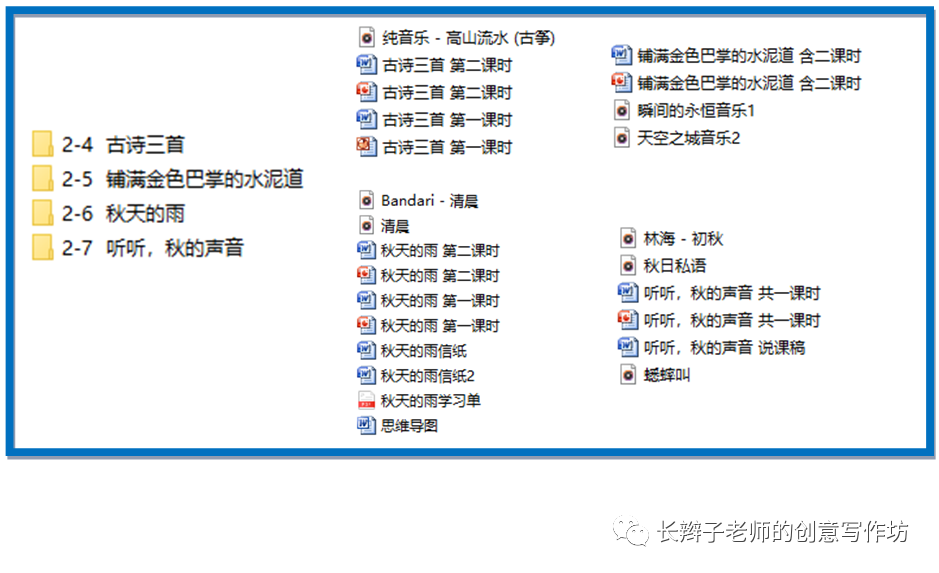Open the 2-5 铺满金色巴掌的水泥道 folder icon

(x=43, y=178)
